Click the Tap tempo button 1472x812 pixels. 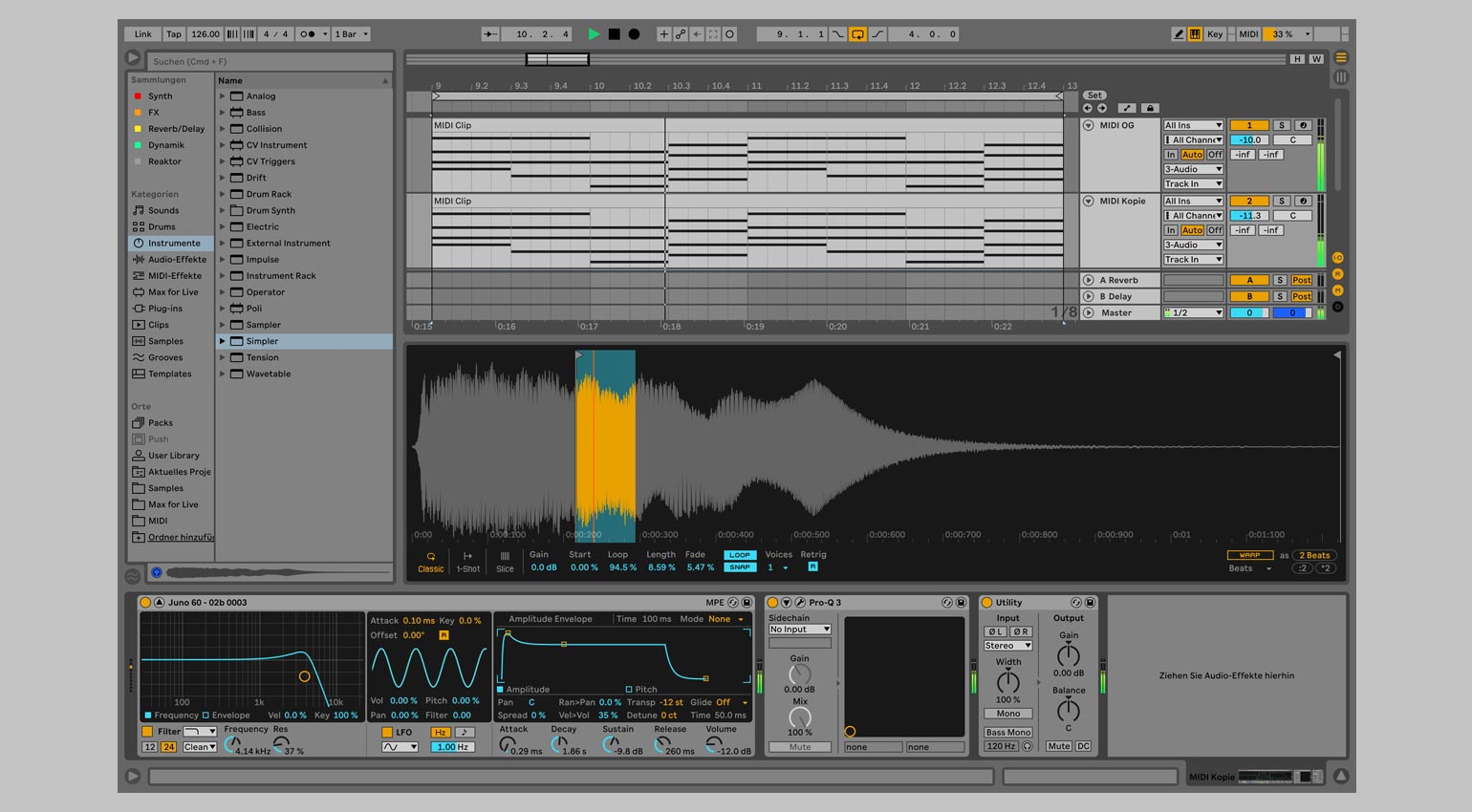tap(174, 34)
